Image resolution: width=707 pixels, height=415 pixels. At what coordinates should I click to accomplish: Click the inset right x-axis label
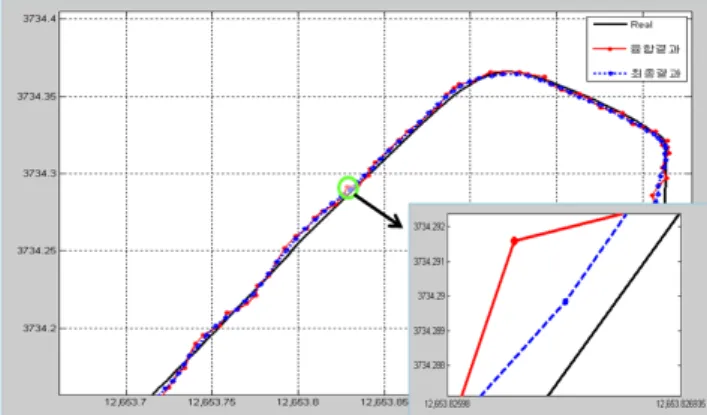pos(680,404)
